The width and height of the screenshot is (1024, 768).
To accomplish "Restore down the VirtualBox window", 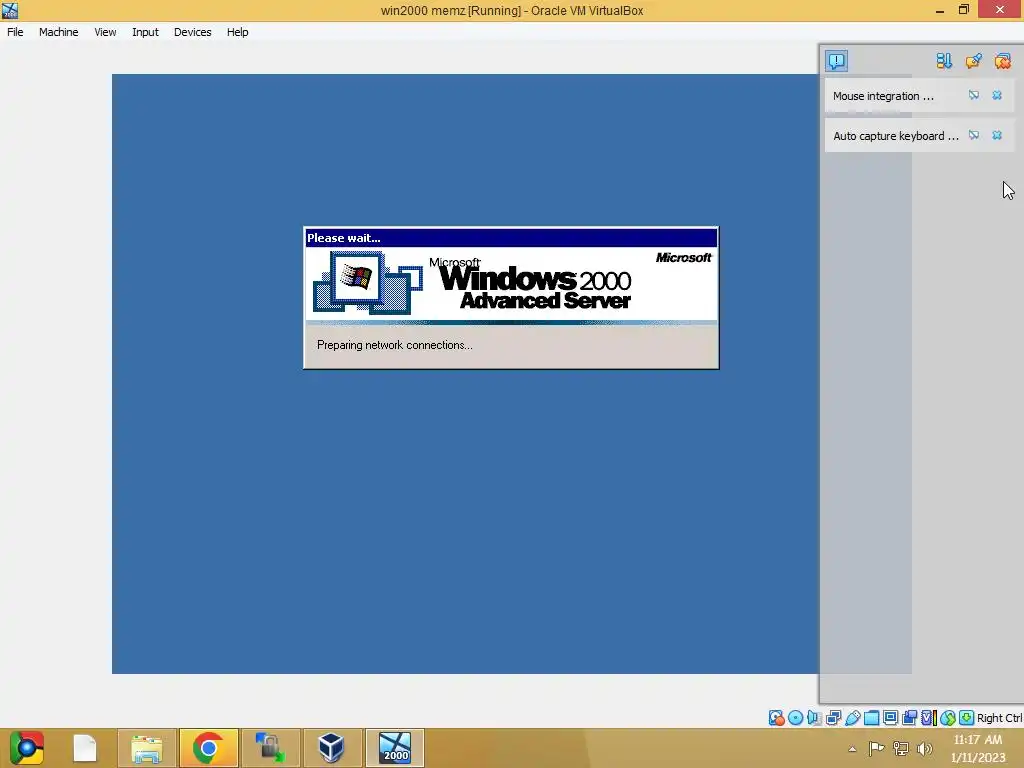I will (964, 10).
